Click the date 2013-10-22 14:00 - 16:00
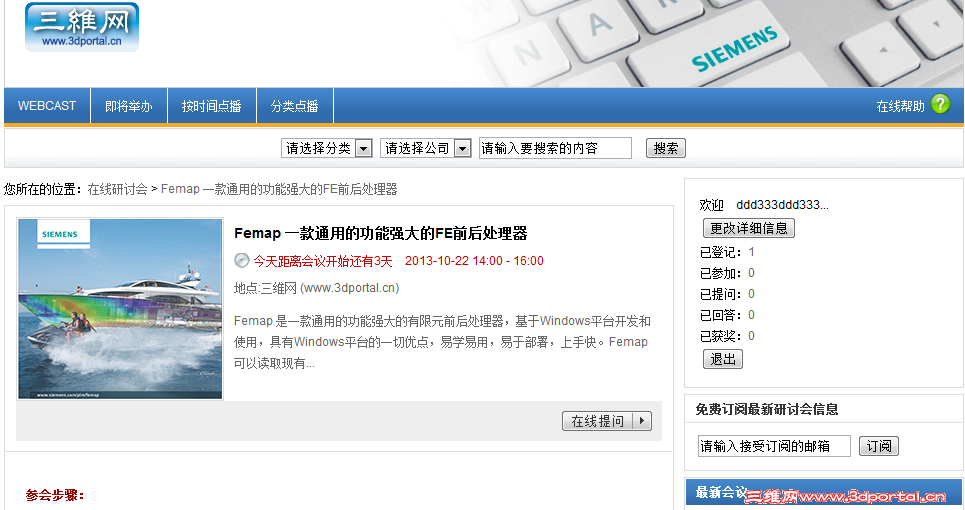This screenshot has width=965, height=510. (x=474, y=261)
